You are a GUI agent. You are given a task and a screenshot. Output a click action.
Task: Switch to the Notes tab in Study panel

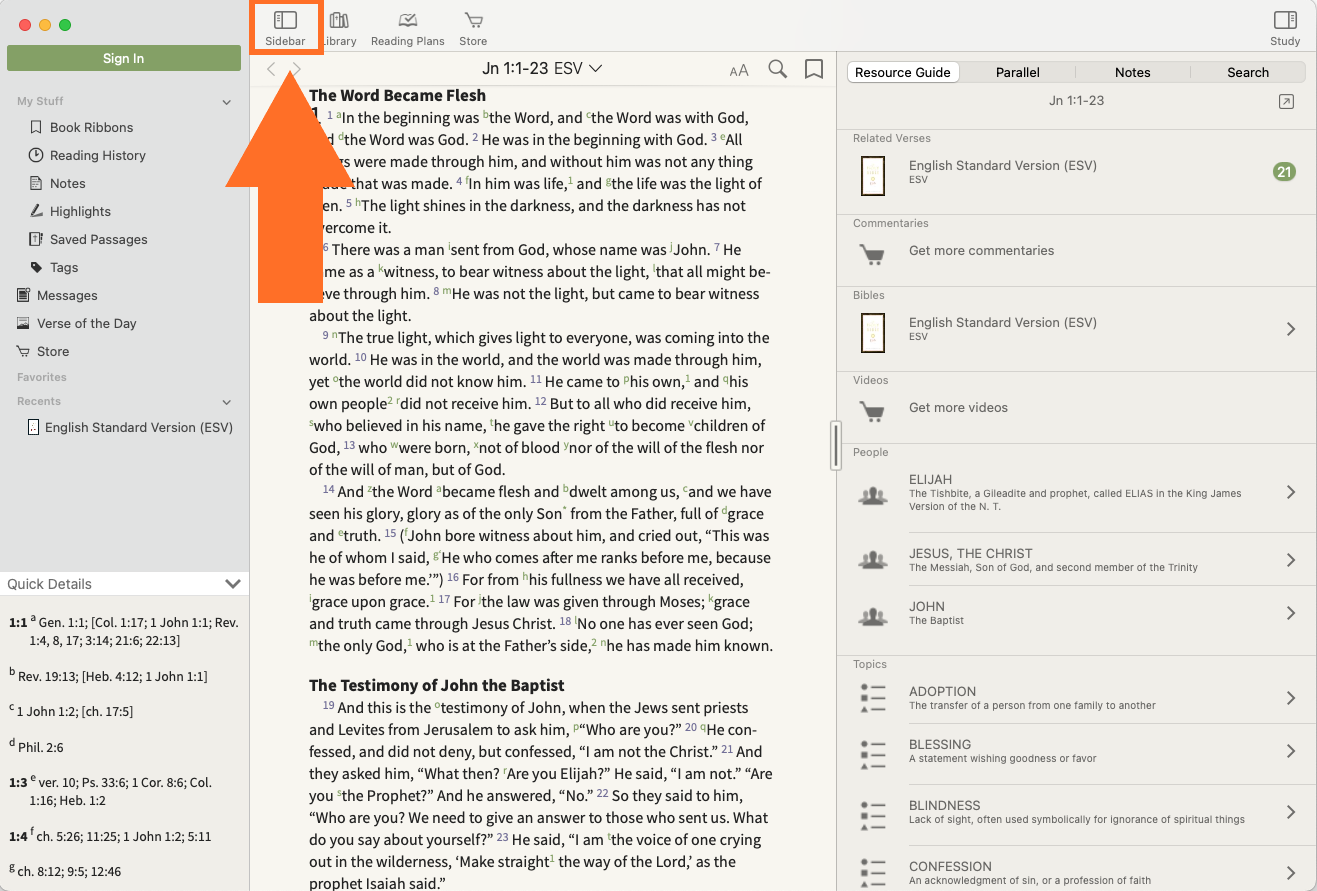point(1133,72)
